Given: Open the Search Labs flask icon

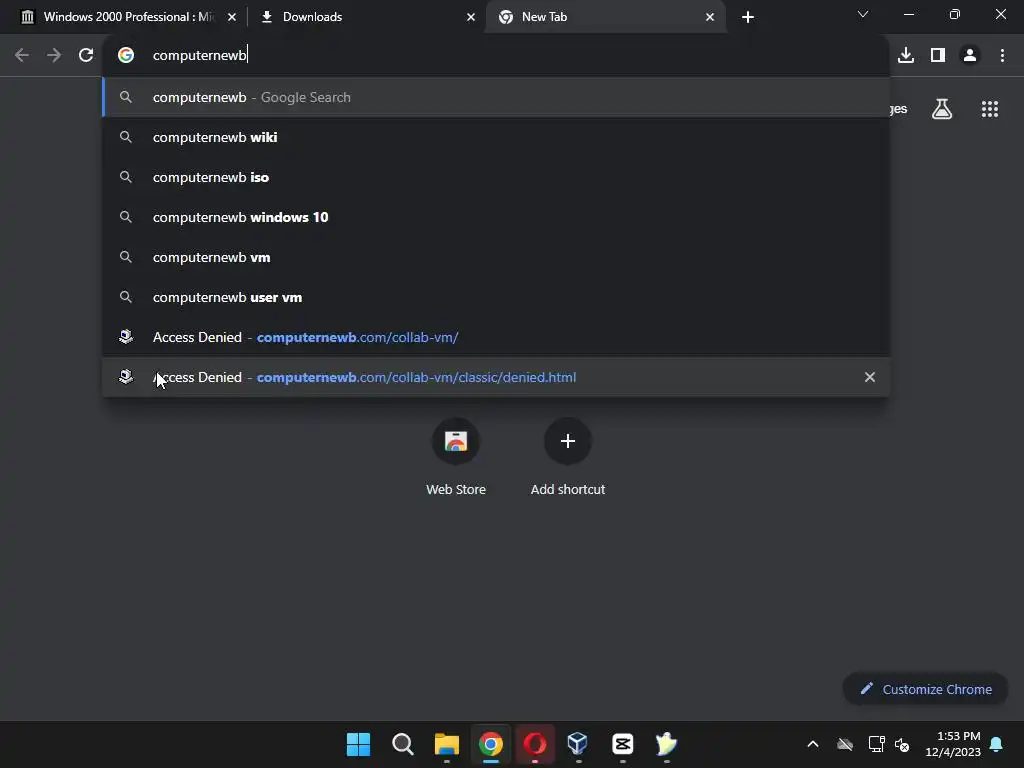Looking at the screenshot, I should pyautogui.click(x=942, y=109).
